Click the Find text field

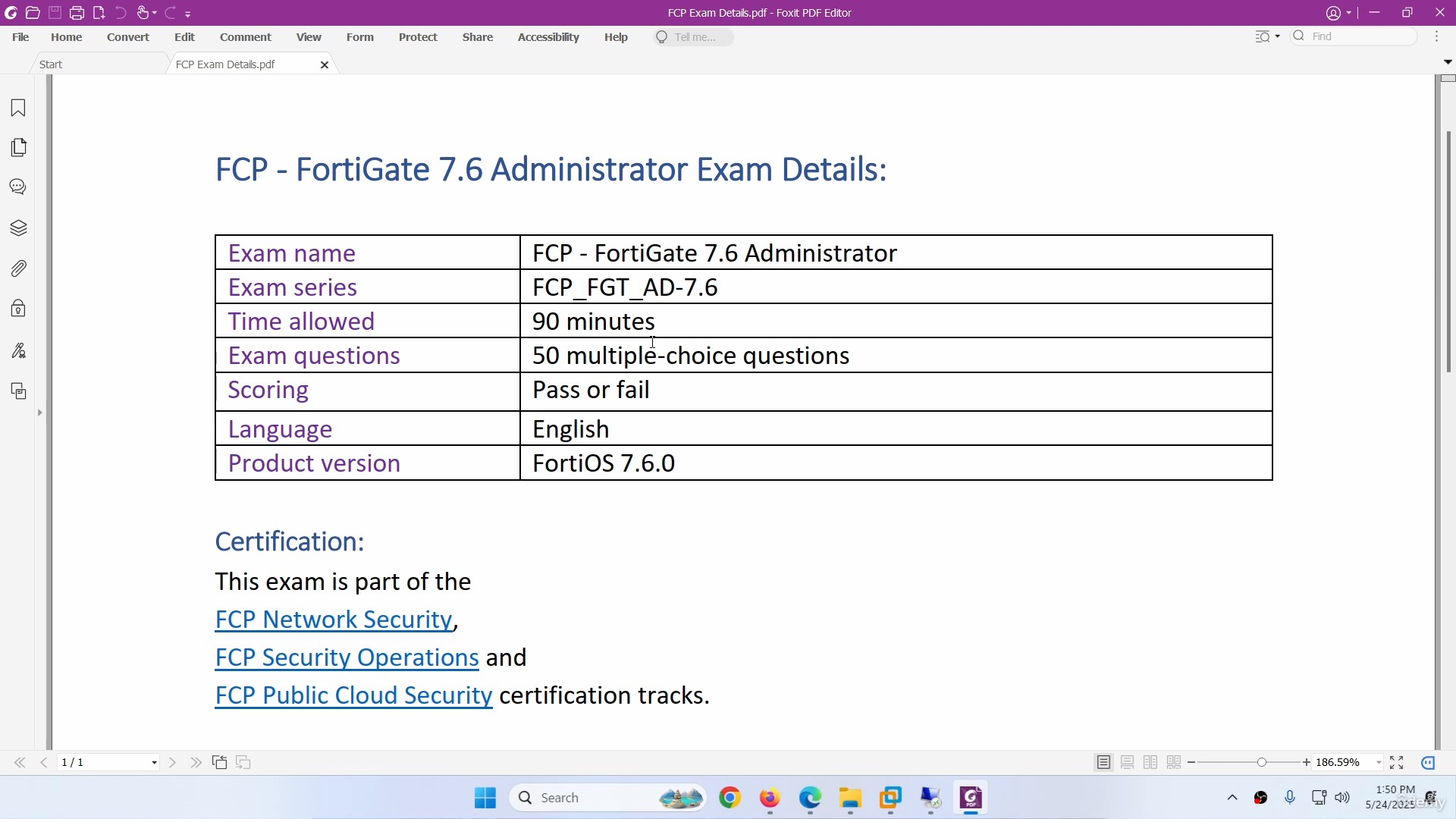tap(1354, 36)
